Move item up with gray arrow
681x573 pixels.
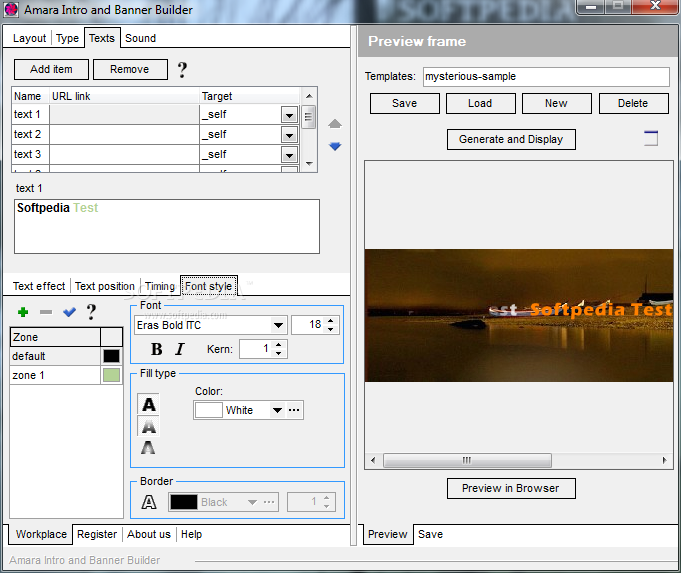(x=334, y=124)
